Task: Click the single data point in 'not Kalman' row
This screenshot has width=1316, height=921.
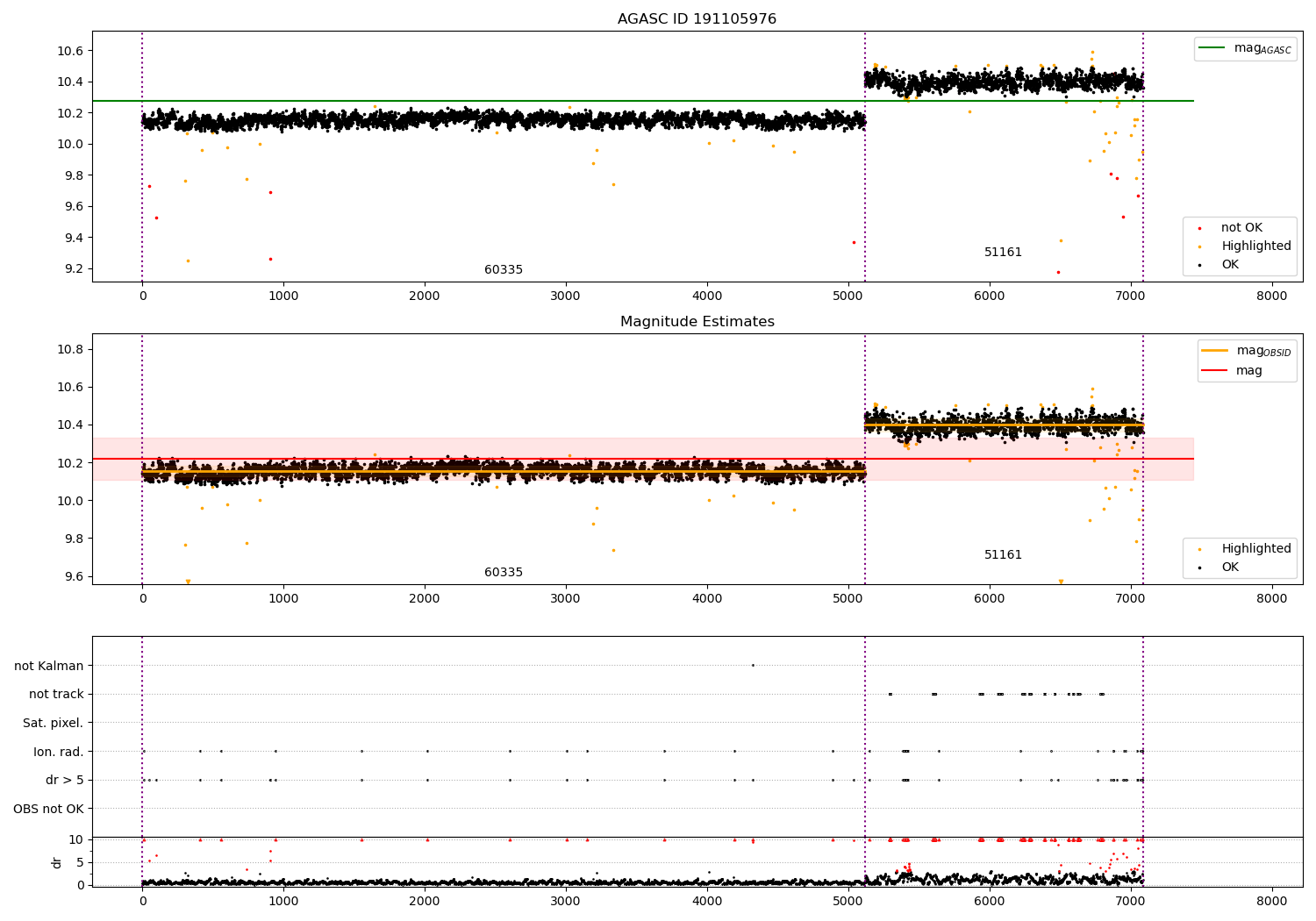Action: [753, 665]
